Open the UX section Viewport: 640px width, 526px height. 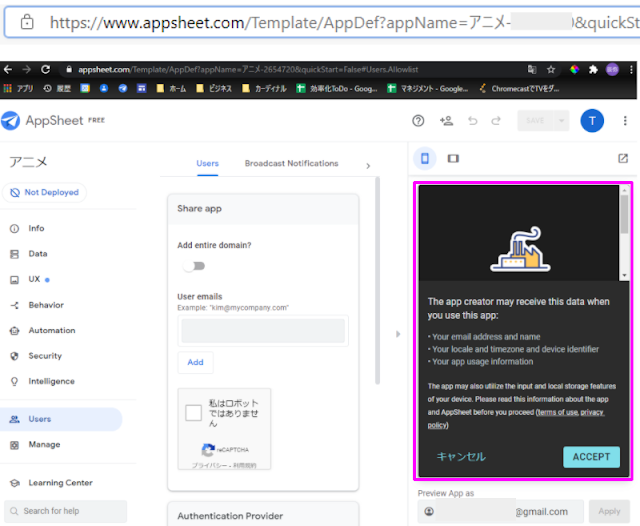pos(34,280)
